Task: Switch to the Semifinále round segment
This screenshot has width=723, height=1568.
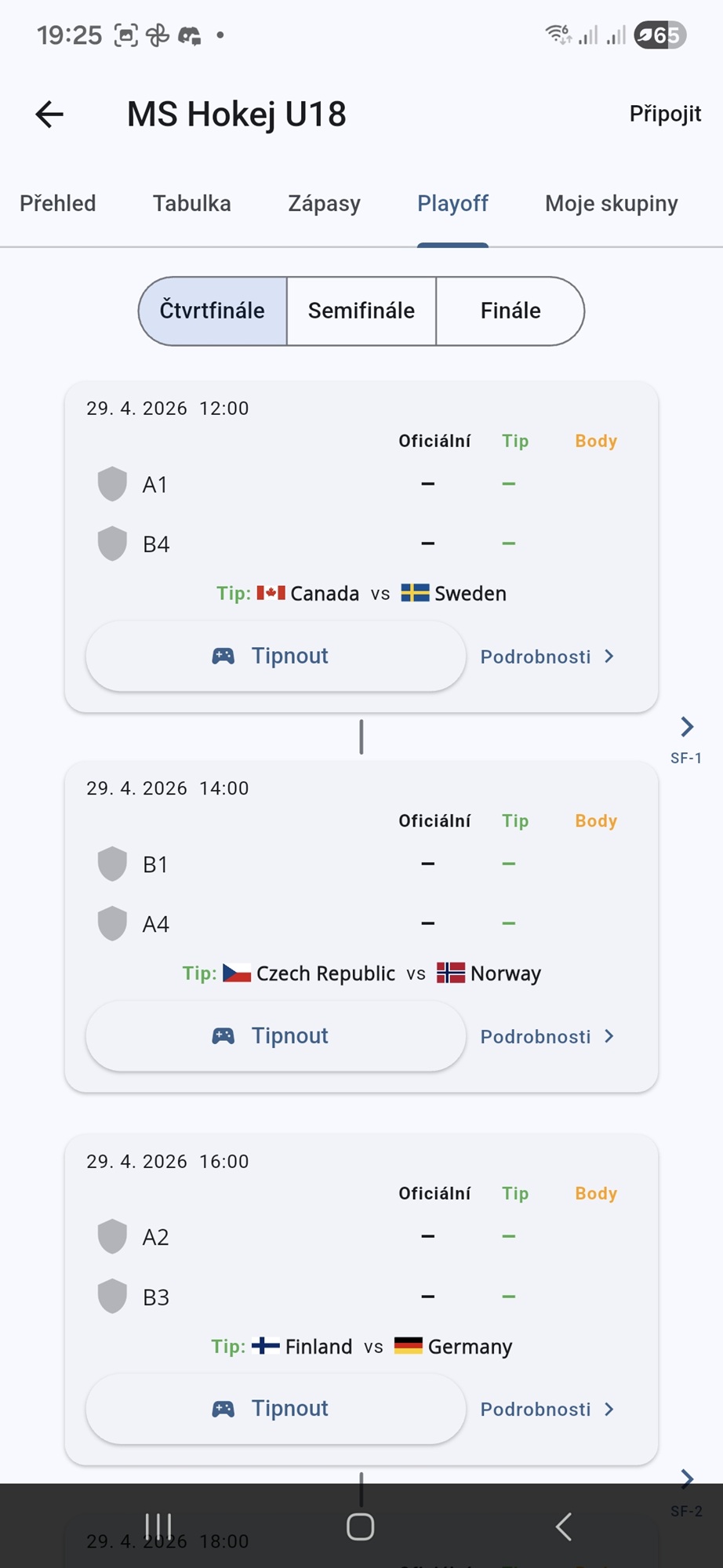Action: (361, 311)
